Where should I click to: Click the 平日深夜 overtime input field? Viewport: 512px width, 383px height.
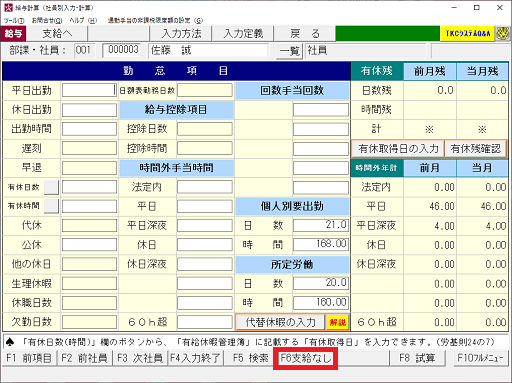click(205, 226)
